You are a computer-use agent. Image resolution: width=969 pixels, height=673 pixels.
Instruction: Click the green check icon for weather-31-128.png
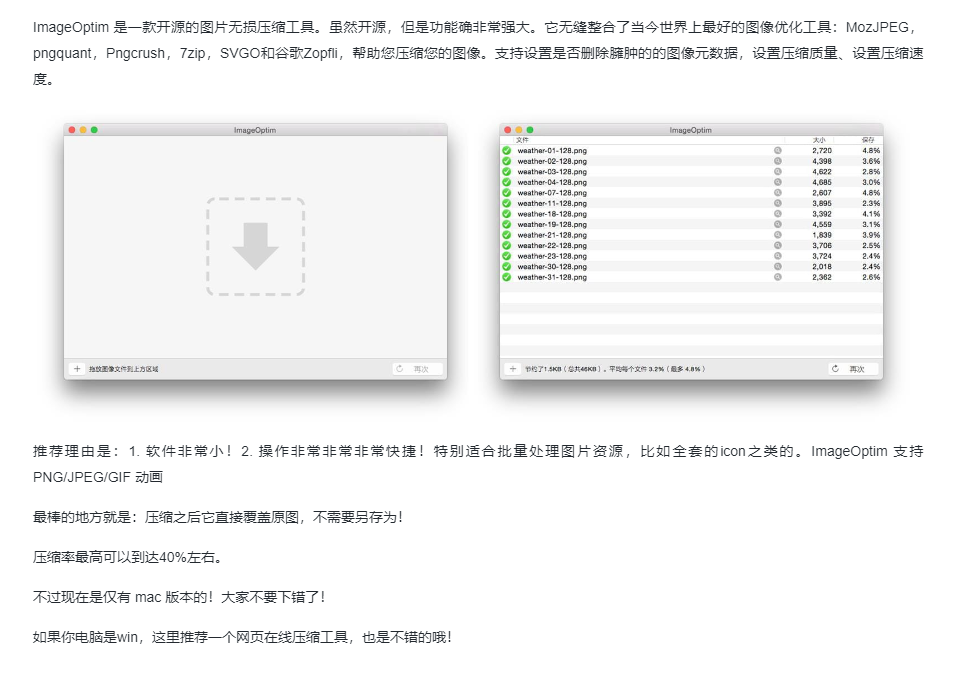click(x=507, y=277)
